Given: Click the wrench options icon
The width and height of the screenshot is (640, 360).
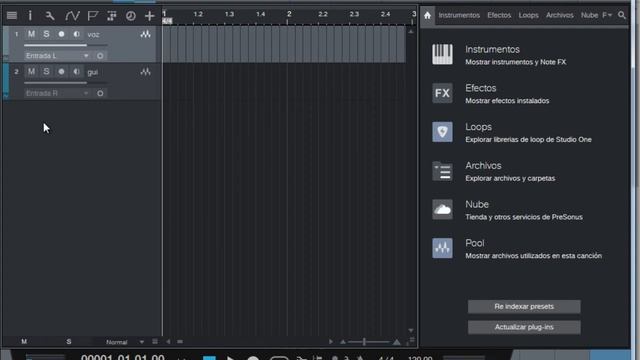Looking at the screenshot, I should pyautogui.click(x=50, y=16).
